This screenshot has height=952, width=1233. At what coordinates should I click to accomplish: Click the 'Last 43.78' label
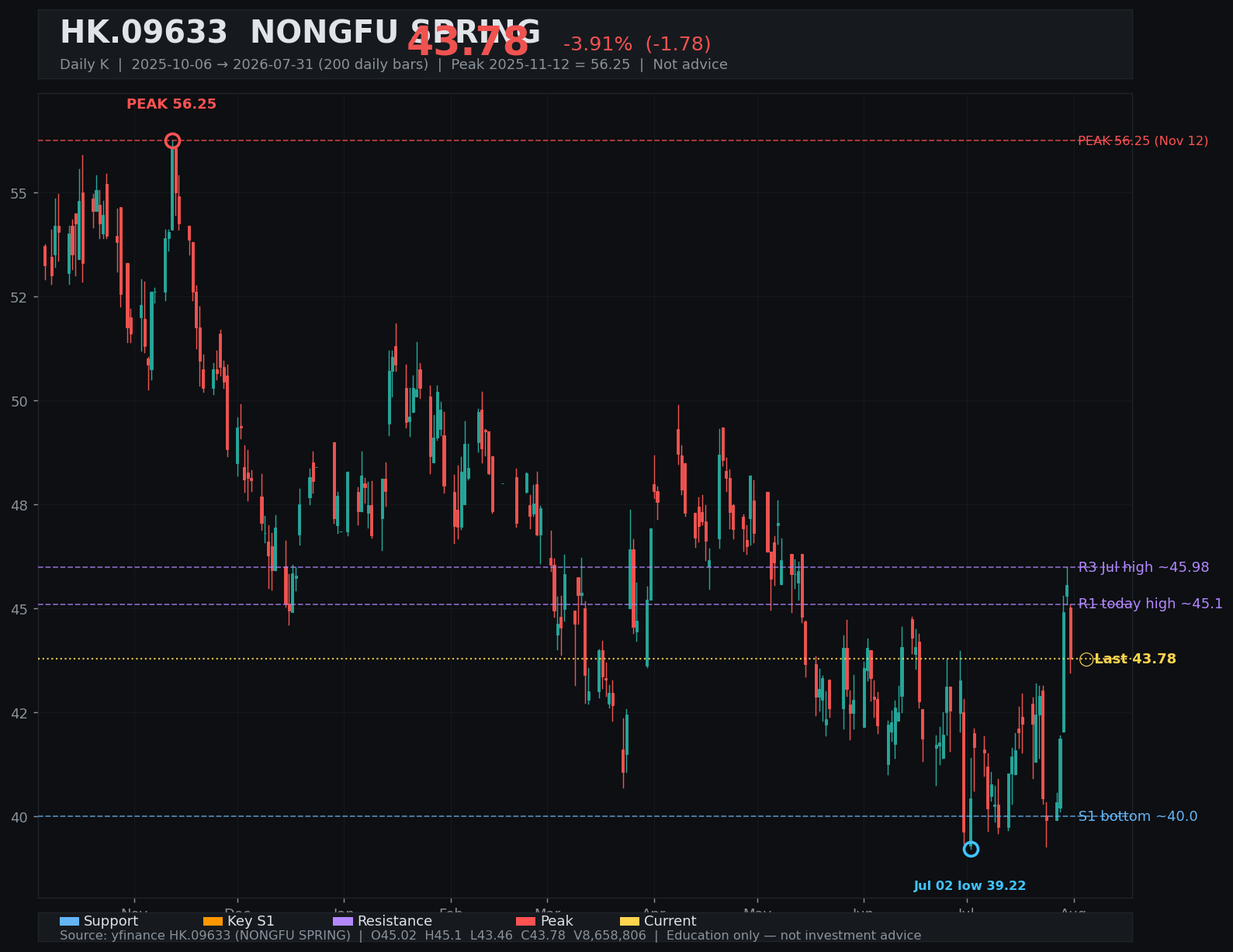coord(1135,659)
